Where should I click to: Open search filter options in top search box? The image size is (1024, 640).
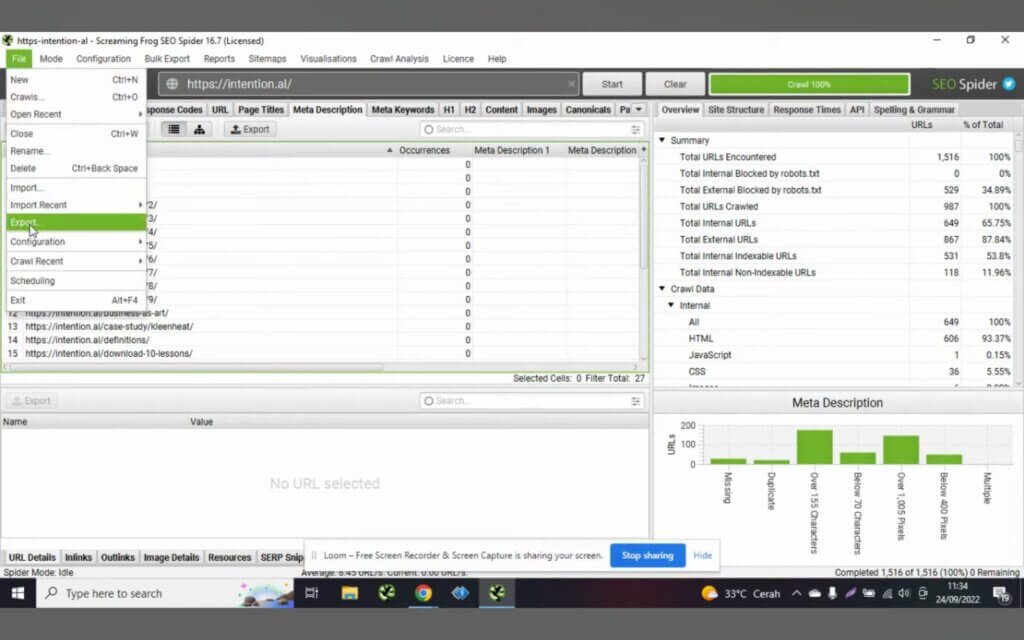(635, 129)
